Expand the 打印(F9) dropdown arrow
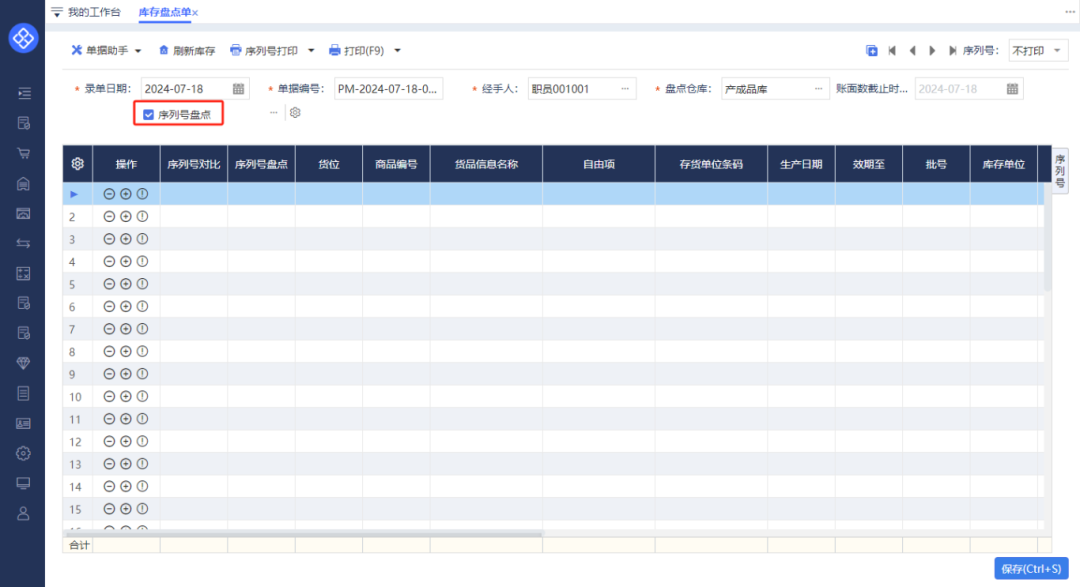Image resolution: width=1080 pixels, height=587 pixels. (x=397, y=50)
